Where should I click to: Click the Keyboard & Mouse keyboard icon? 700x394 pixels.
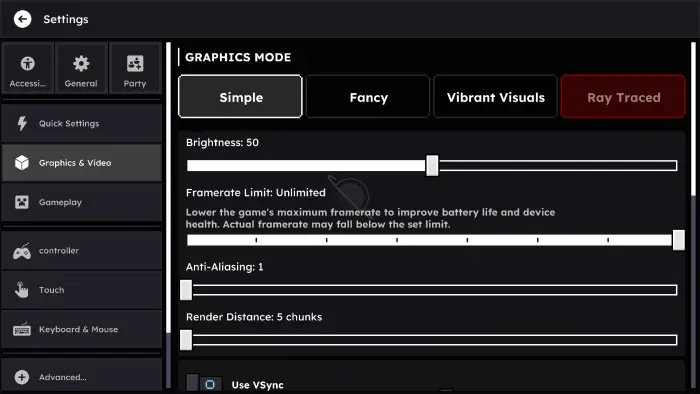pos(22,329)
